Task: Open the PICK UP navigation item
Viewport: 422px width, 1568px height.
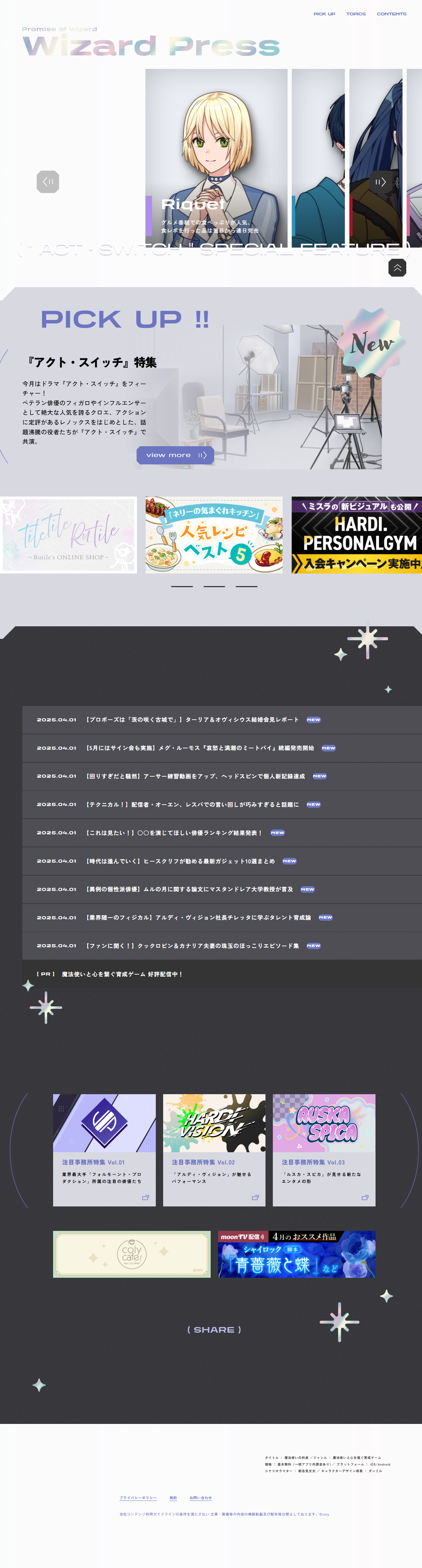Action: [x=324, y=14]
